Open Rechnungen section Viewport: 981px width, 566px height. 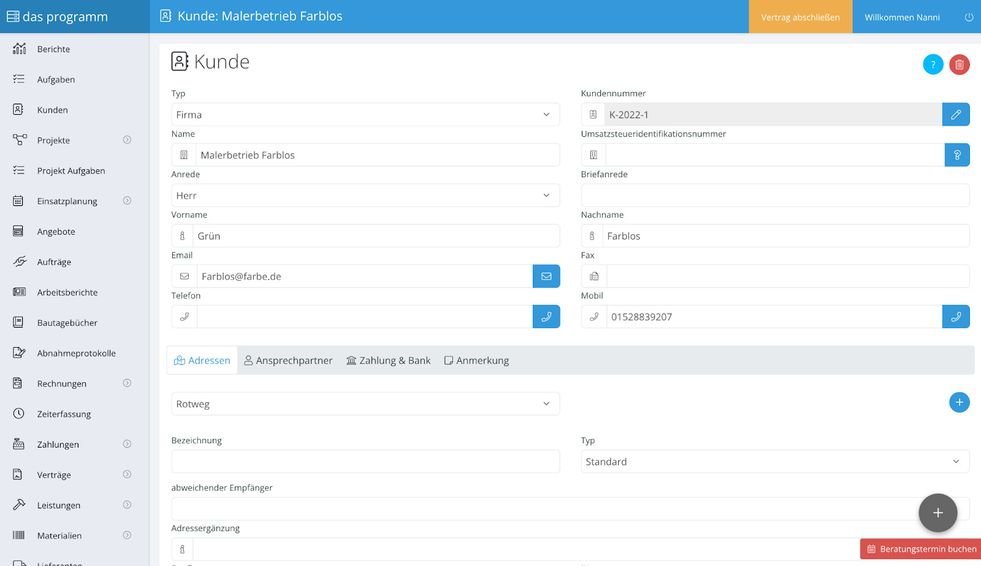click(x=61, y=383)
